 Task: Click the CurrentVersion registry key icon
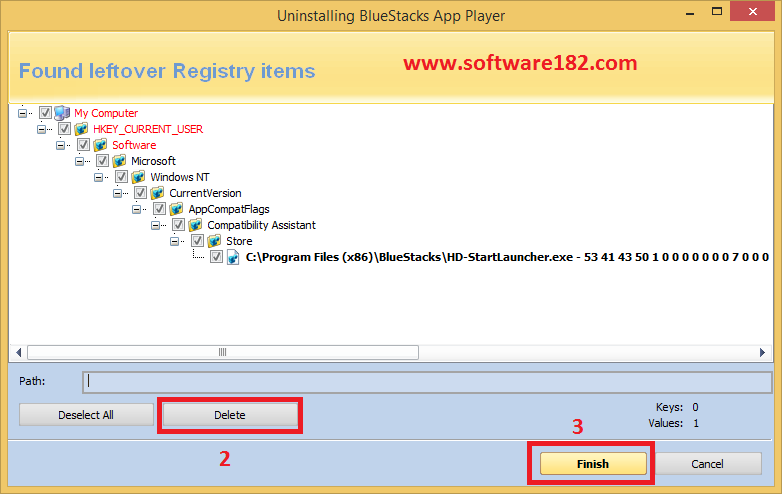click(157, 193)
